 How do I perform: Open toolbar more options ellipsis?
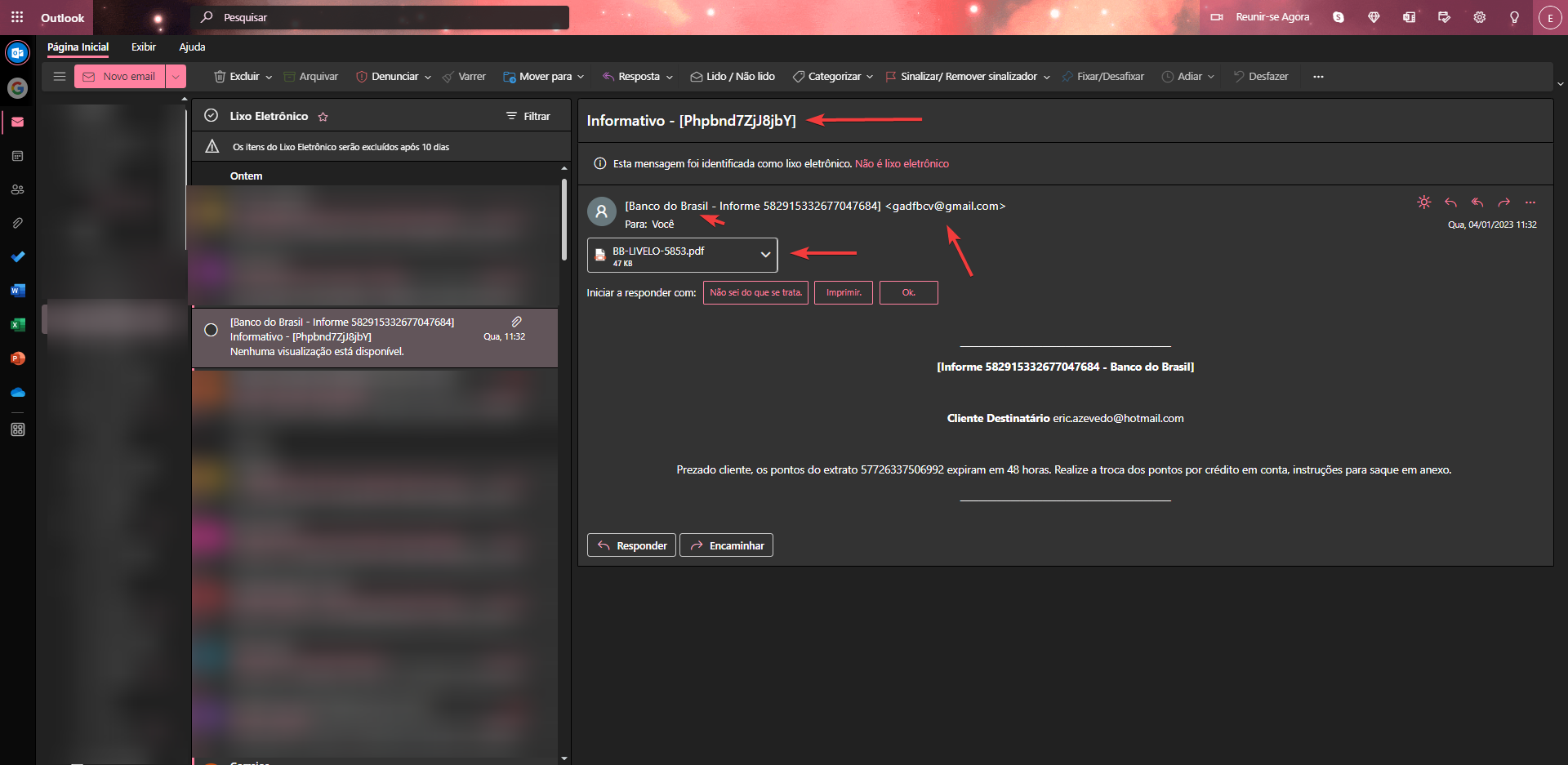(1318, 76)
